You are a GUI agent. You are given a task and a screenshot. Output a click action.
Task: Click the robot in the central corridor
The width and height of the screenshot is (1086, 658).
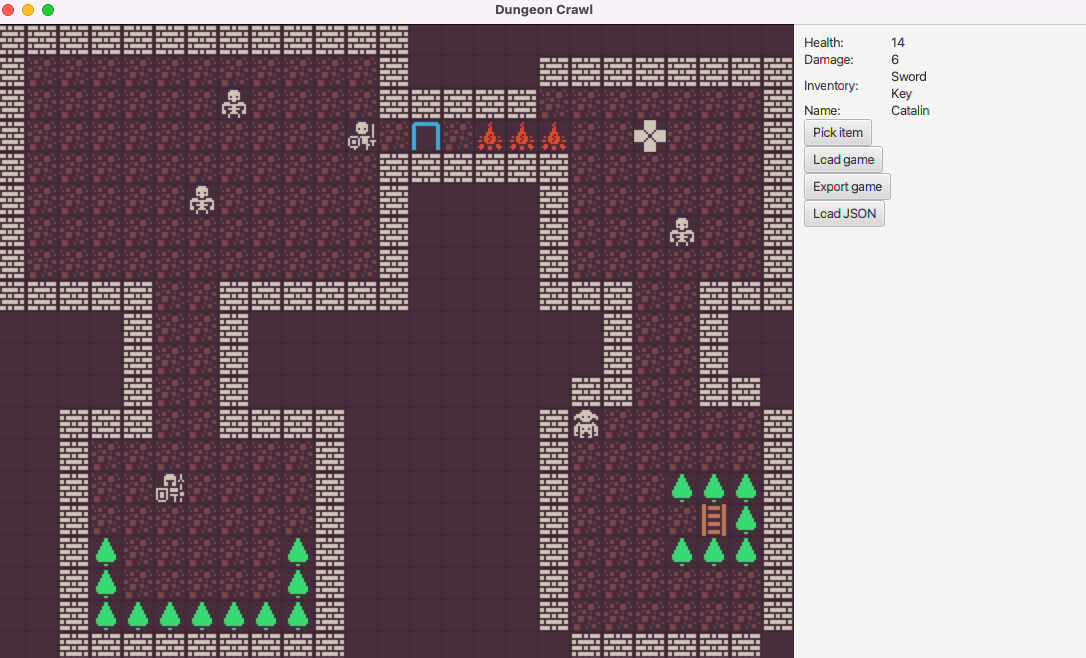(x=584, y=424)
